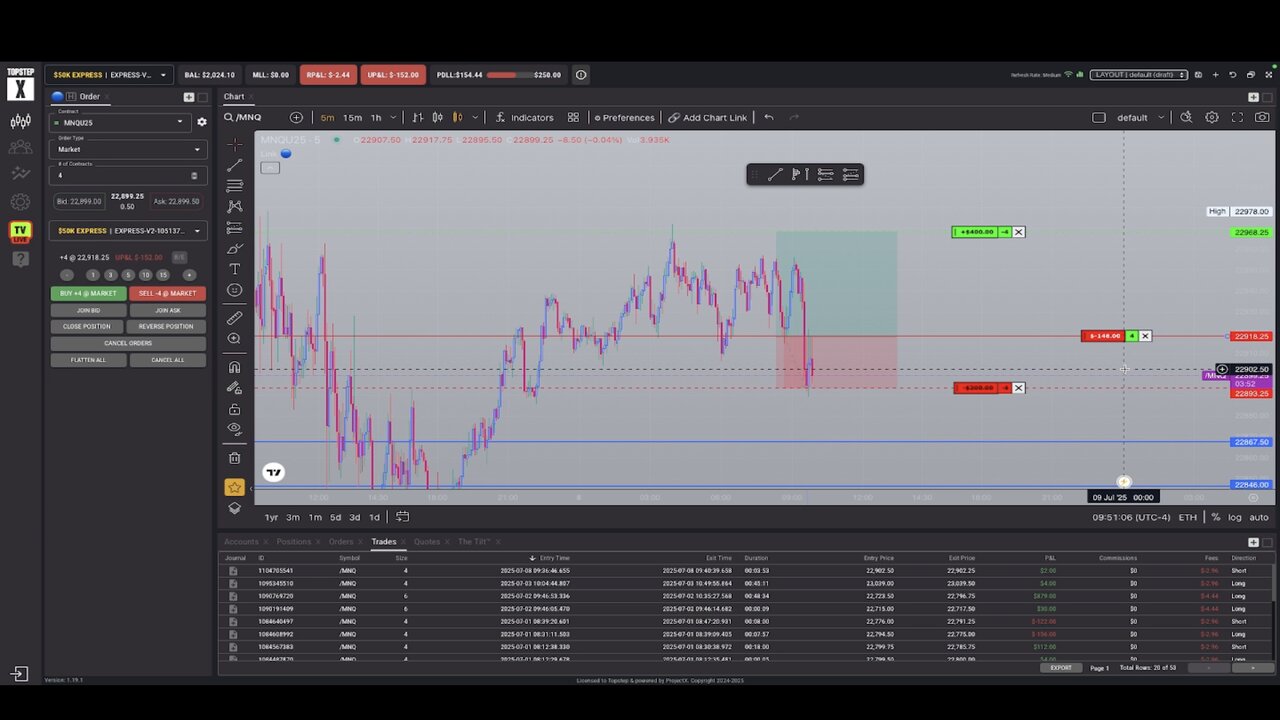Viewport: 1280px width, 720px height.
Task: Switch to the Orders tab
Action: pyautogui.click(x=341, y=542)
